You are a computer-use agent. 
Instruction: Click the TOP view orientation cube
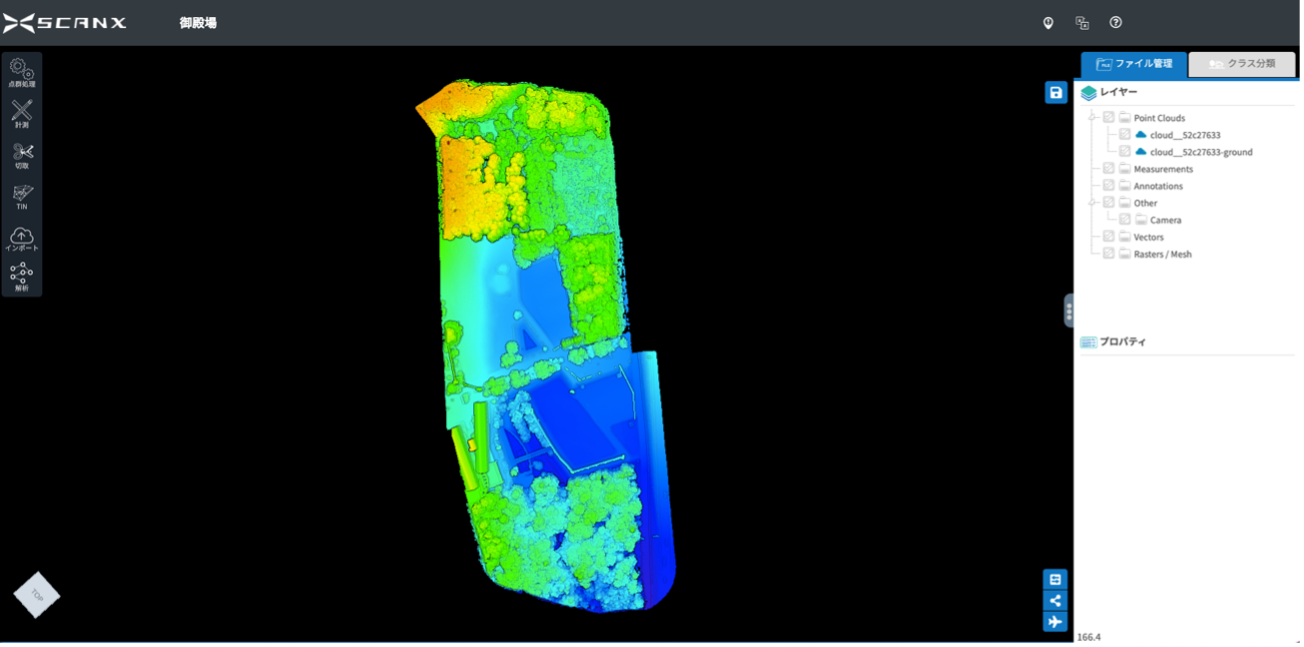coord(37,595)
